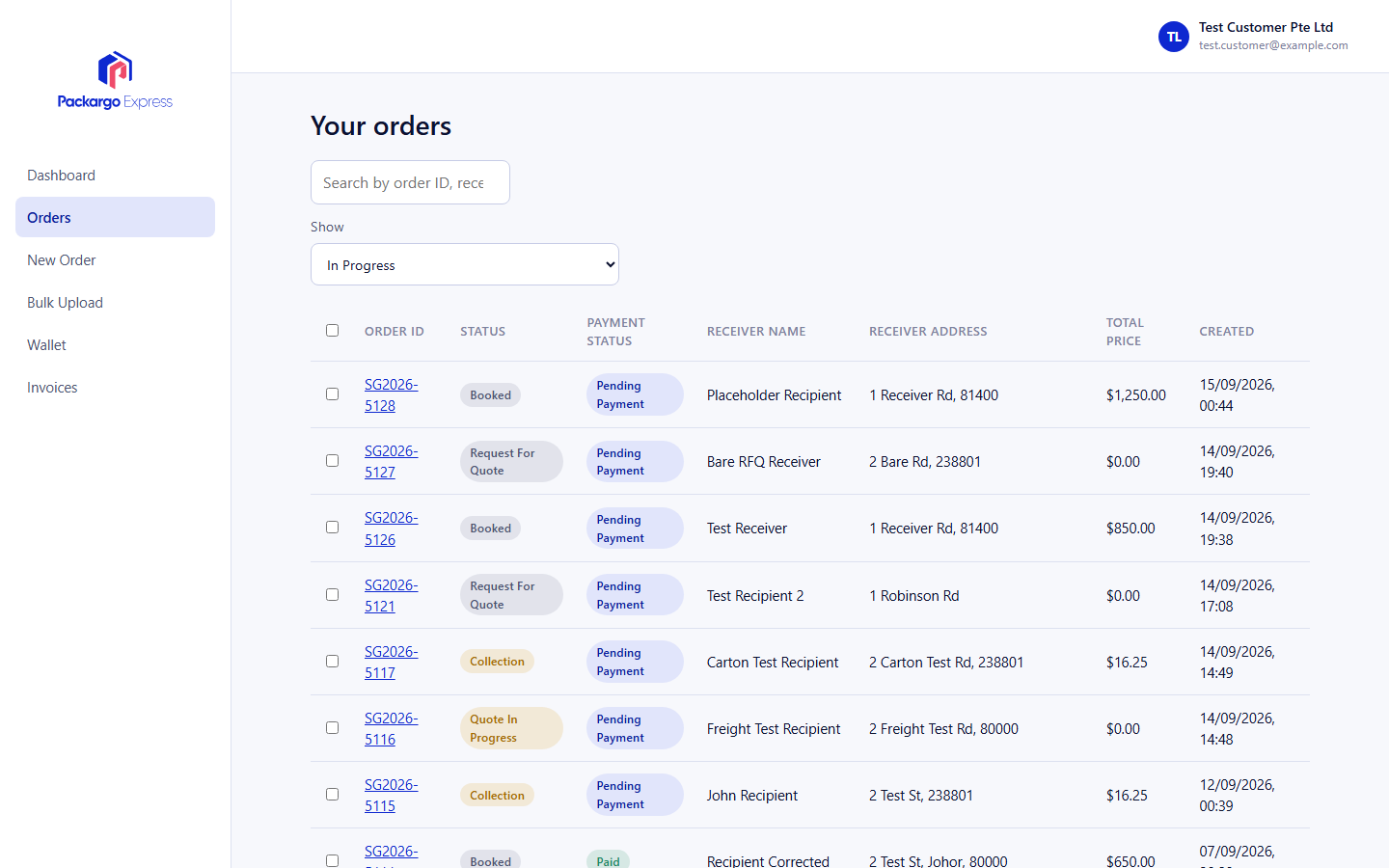Click the Your orders page heading
Screen dimensions: 1389x868
click(381, 125)
